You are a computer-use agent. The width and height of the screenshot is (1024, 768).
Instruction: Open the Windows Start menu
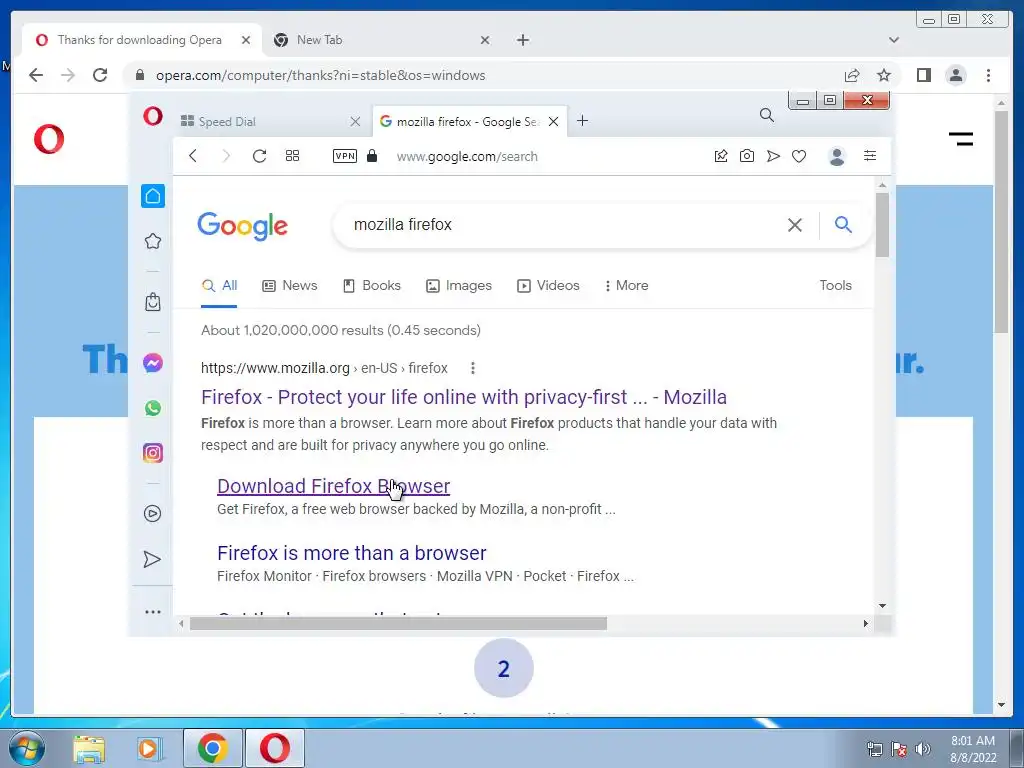click(x=26, y=748)
